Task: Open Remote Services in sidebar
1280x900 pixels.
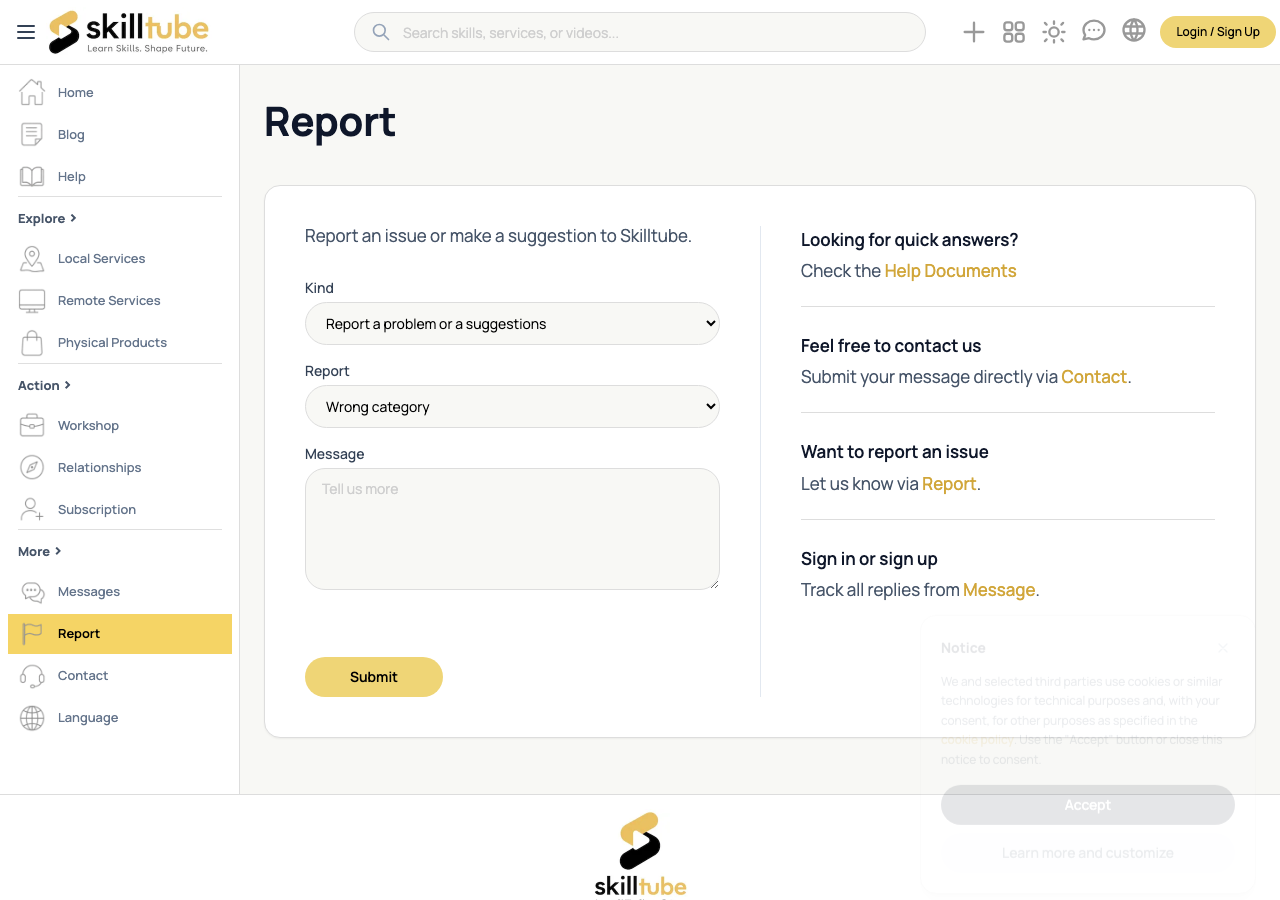Action: point(120,300)
